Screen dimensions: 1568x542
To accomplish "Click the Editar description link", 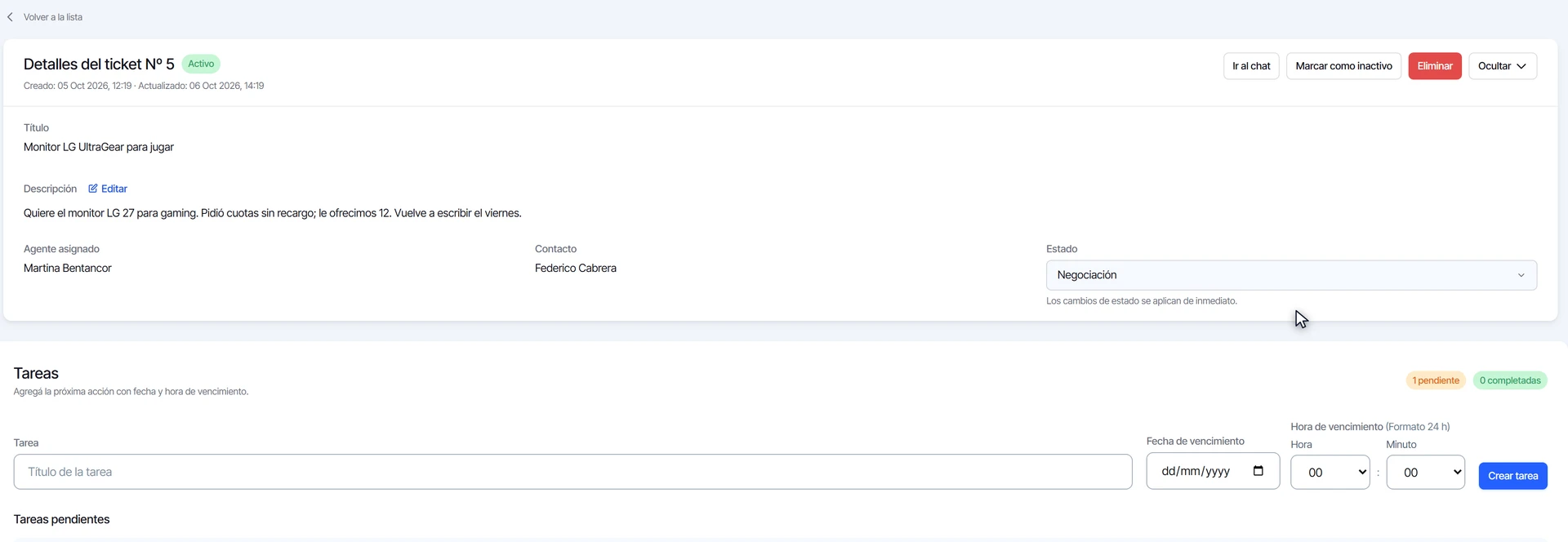I will [108, 189].
